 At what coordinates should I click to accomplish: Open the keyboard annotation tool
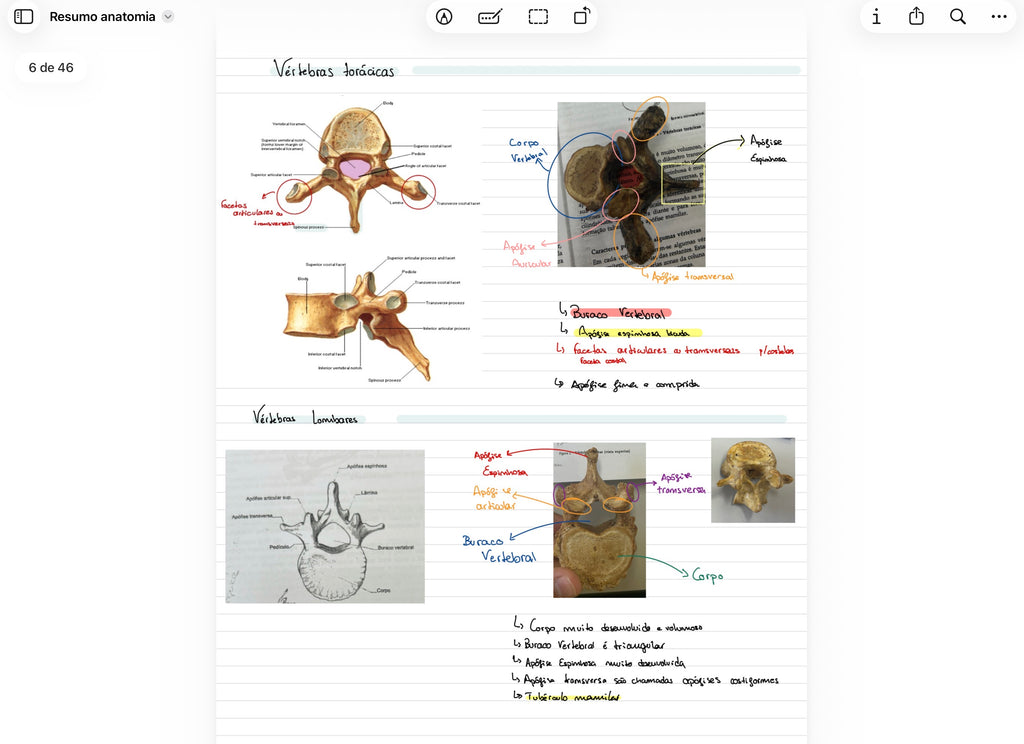[x=490, y=16]
